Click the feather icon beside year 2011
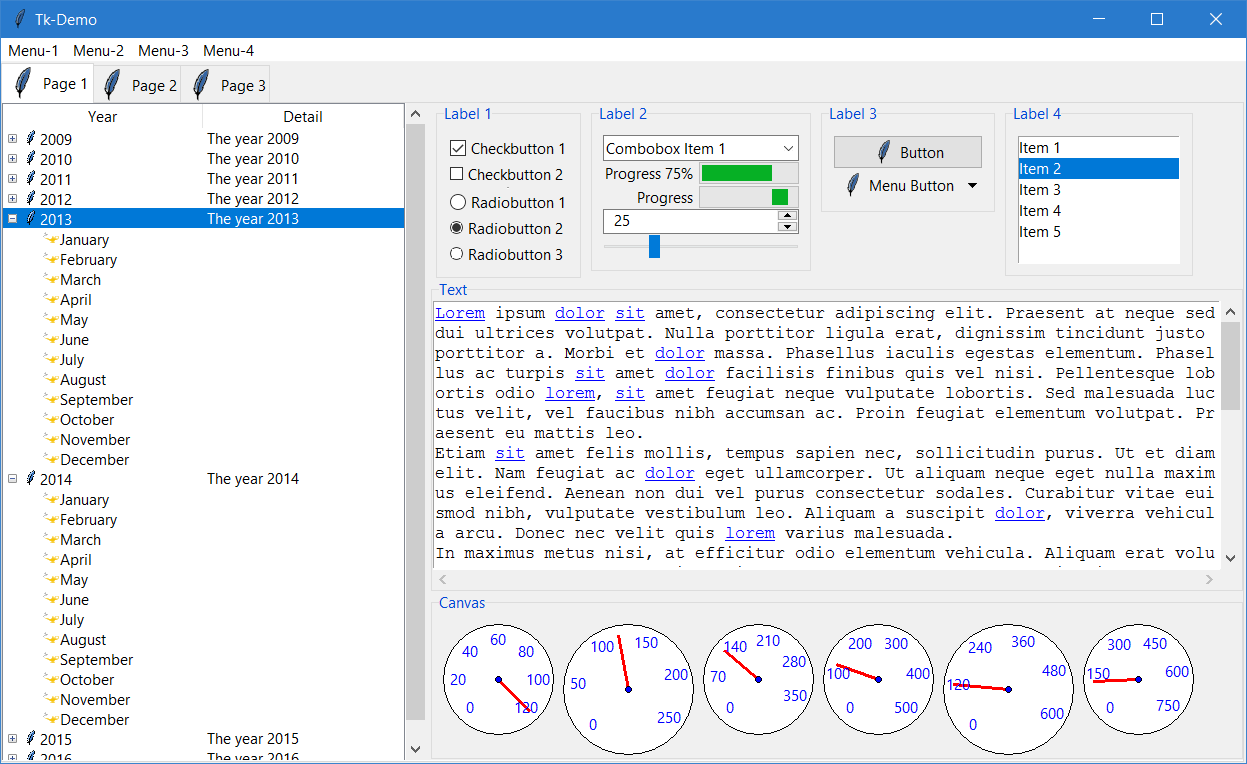The image size is (1247, 764). 31,179
